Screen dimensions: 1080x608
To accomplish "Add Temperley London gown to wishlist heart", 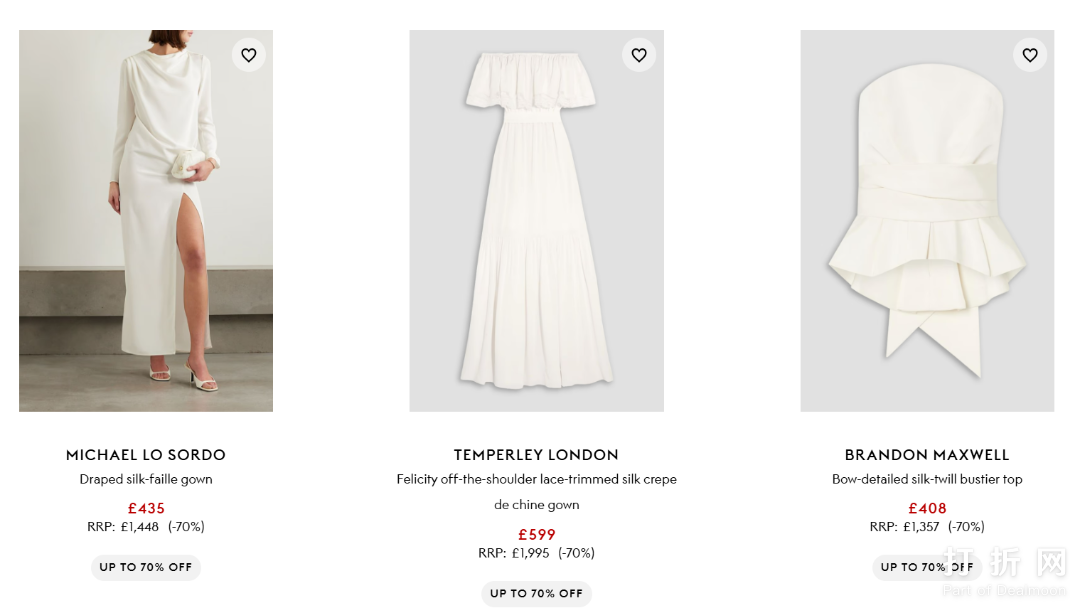I will 639,55.
